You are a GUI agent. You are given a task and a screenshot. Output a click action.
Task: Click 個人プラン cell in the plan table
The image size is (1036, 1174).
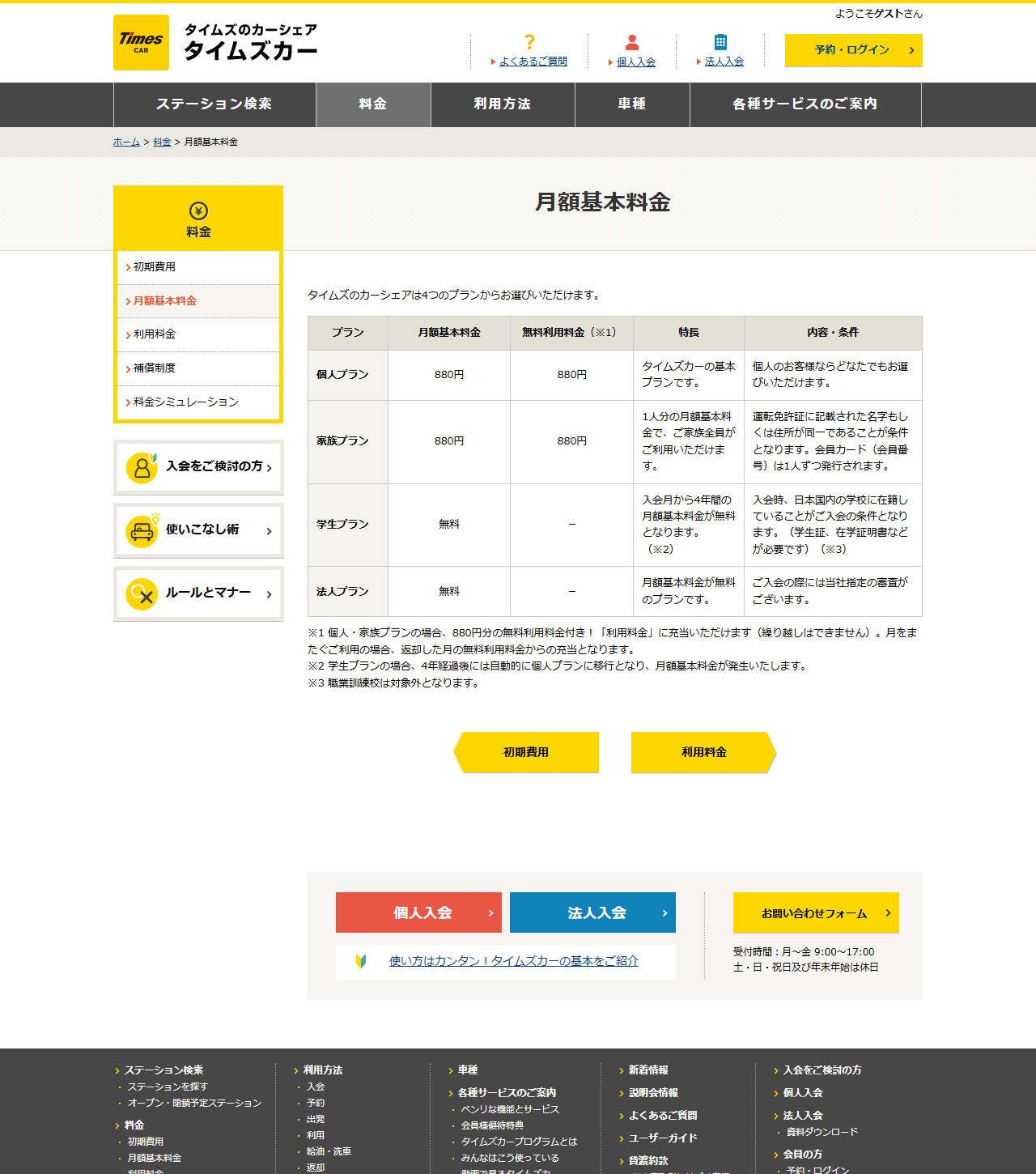pos(348,375)
